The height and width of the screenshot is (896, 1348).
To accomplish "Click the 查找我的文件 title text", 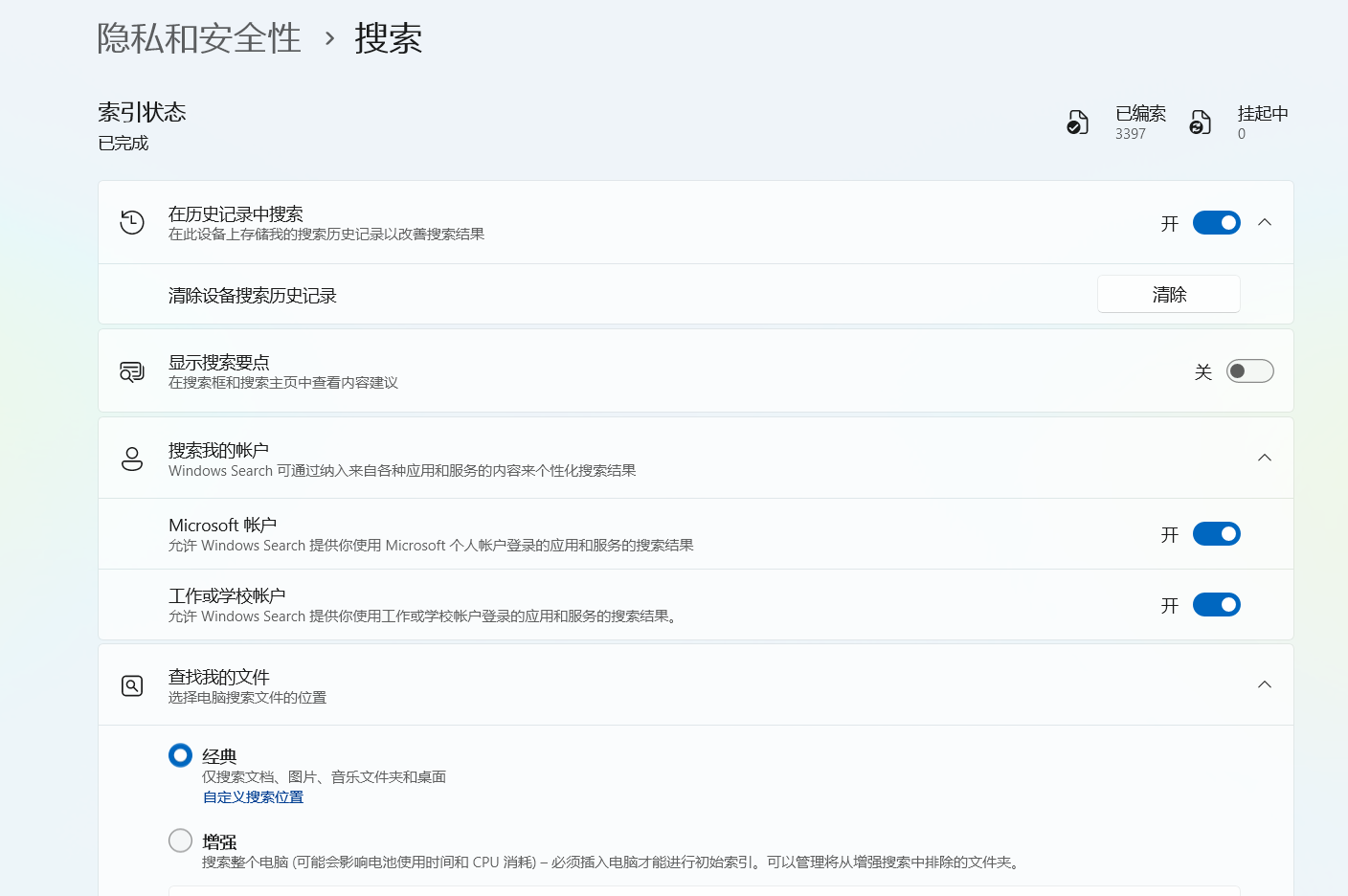I will pos(219,678).
